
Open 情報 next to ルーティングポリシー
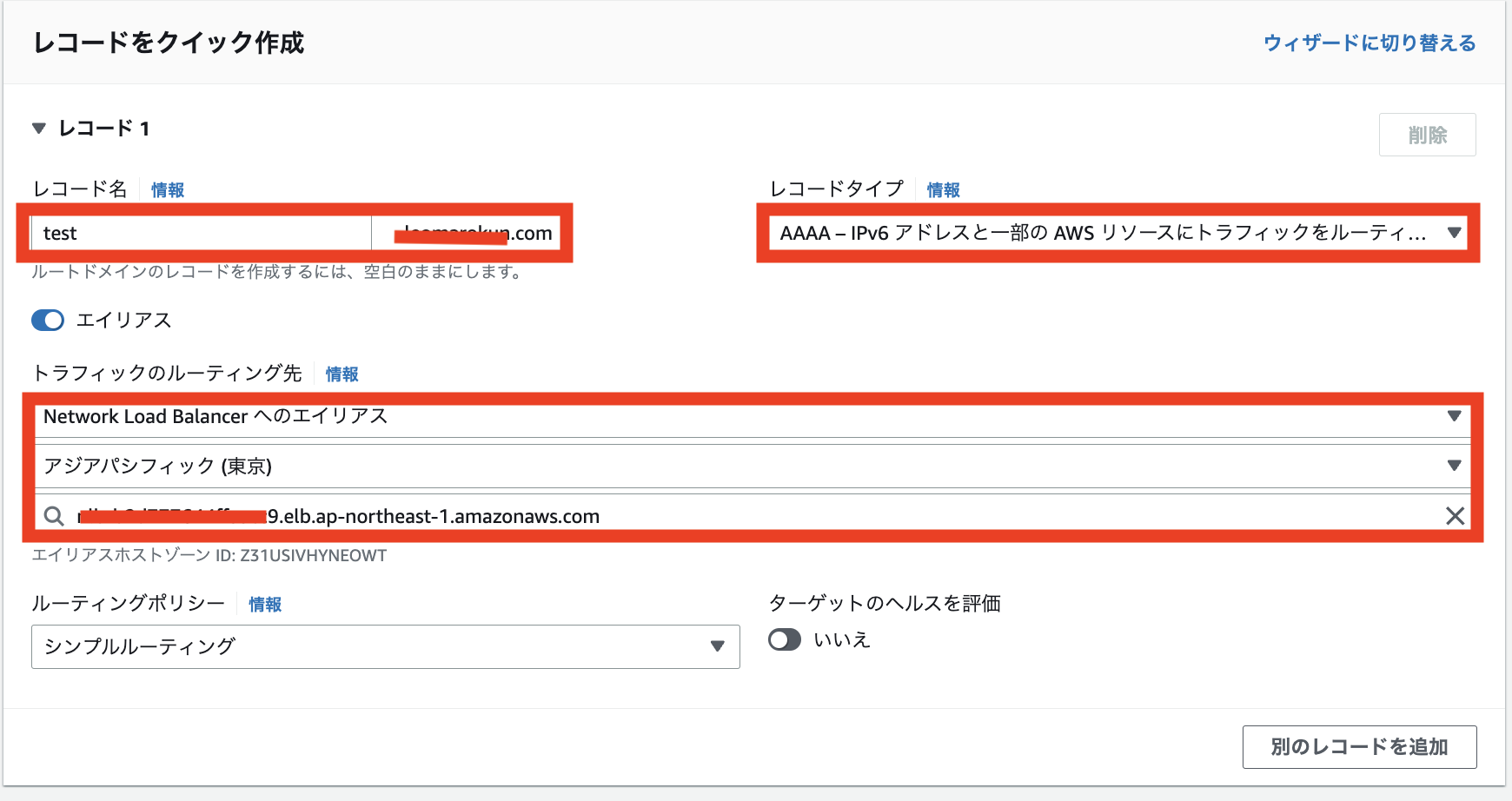265,604
